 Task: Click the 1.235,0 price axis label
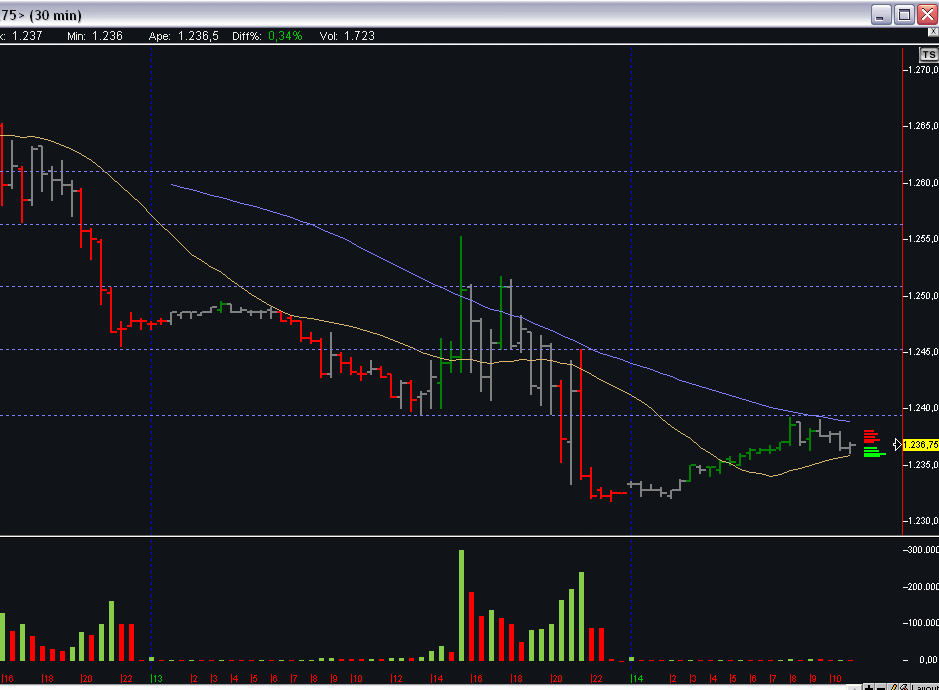922,465
